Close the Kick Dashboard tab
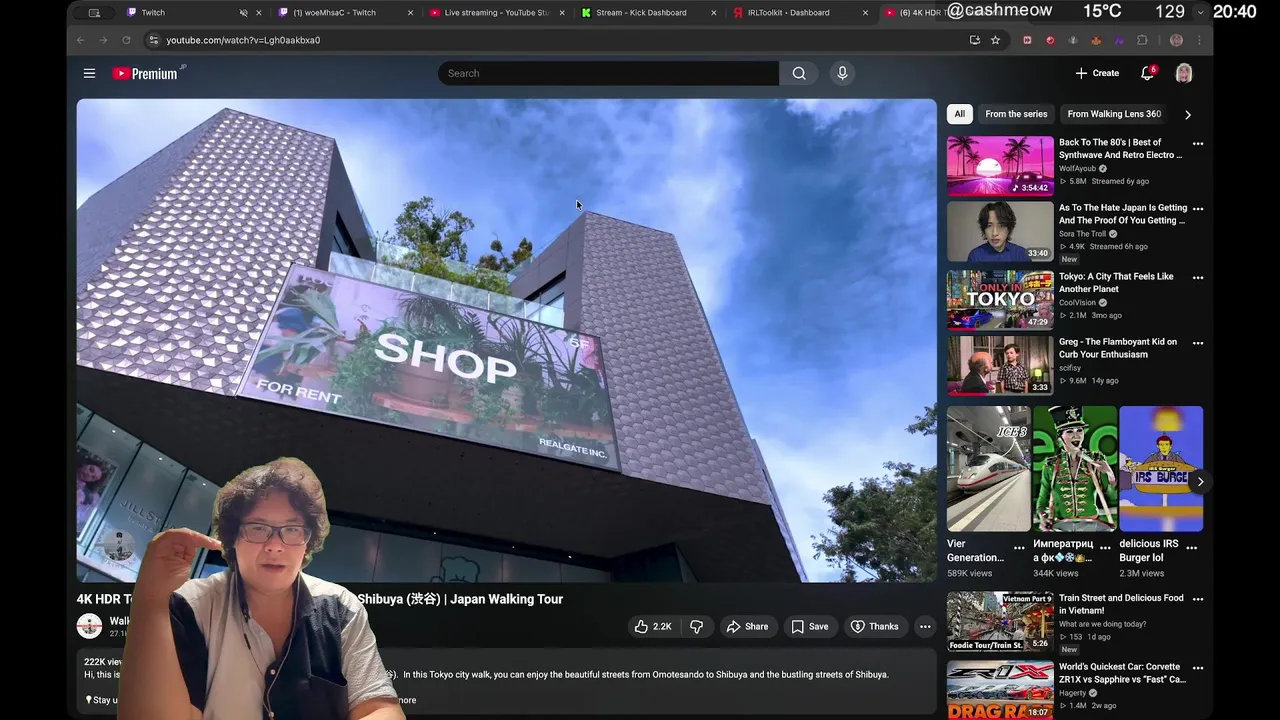The width and height of the screenshot is (1280, 720). click(714, 13)
